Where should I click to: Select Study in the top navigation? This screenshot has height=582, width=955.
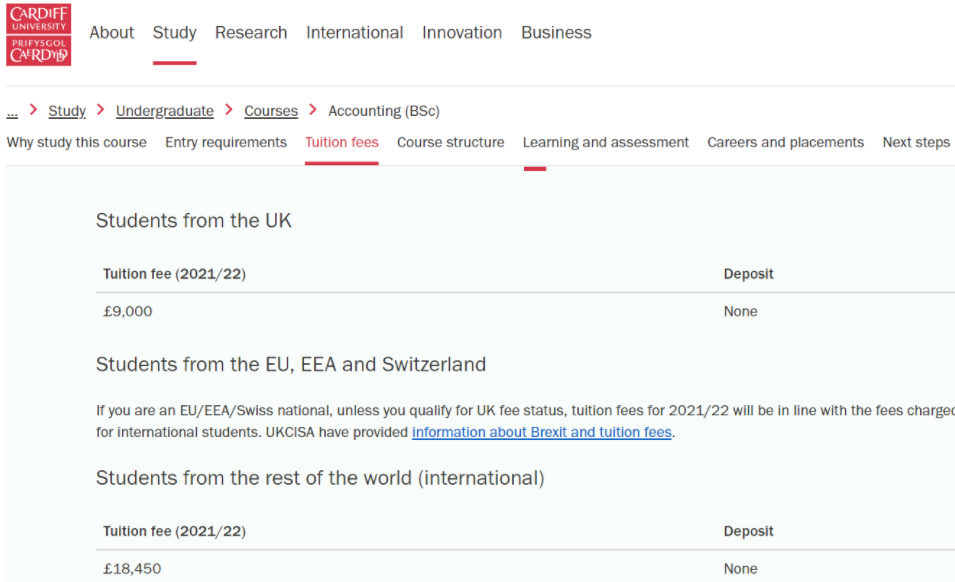click(x=174, y=33)
